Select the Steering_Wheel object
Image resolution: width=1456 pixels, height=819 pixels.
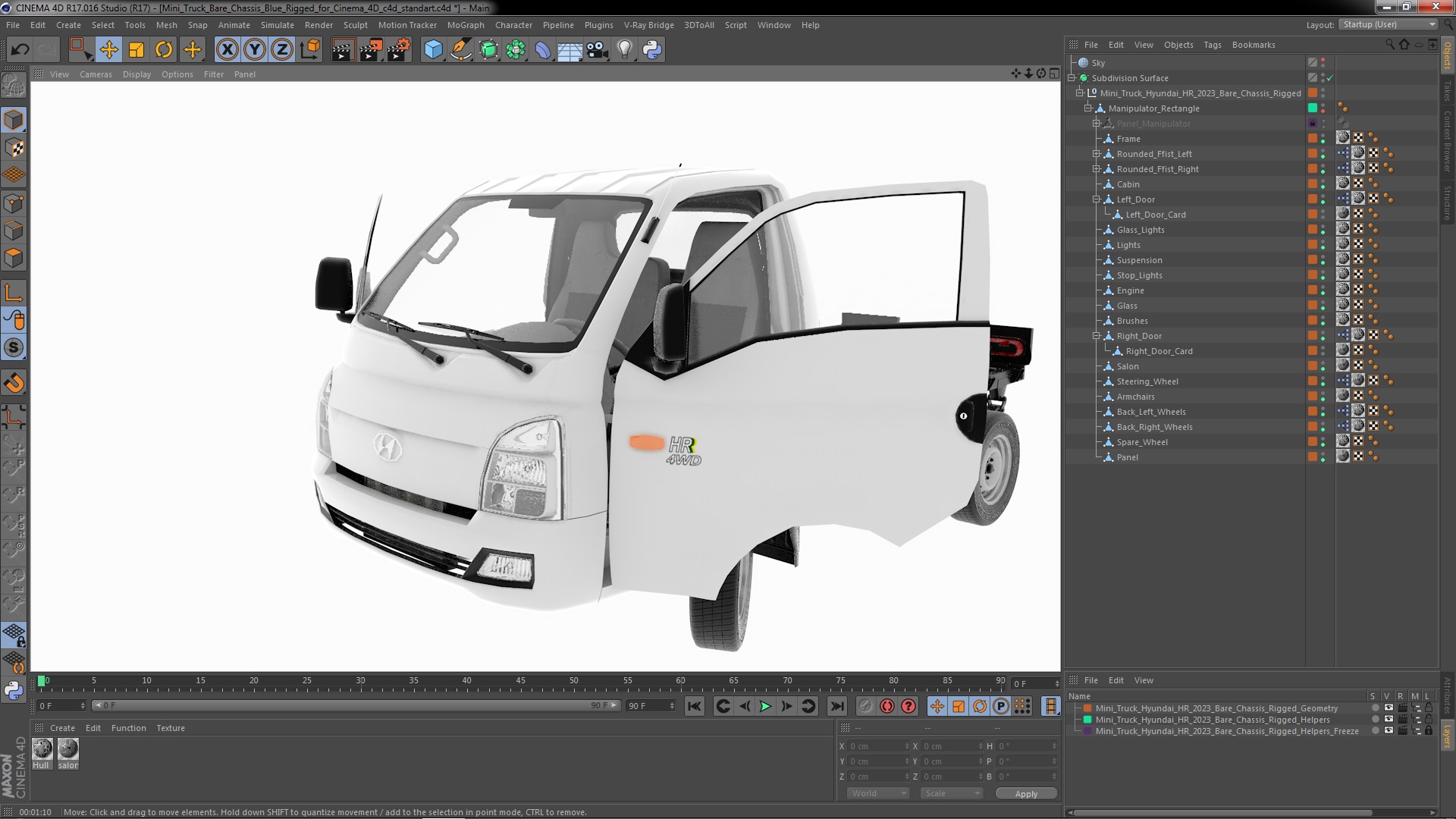pos(1147,381)
